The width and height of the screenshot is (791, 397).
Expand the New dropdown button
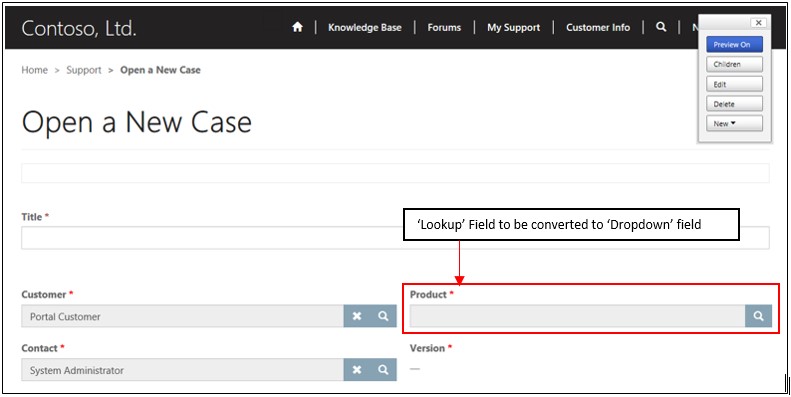pyautogui.click(x=734, y=124)
